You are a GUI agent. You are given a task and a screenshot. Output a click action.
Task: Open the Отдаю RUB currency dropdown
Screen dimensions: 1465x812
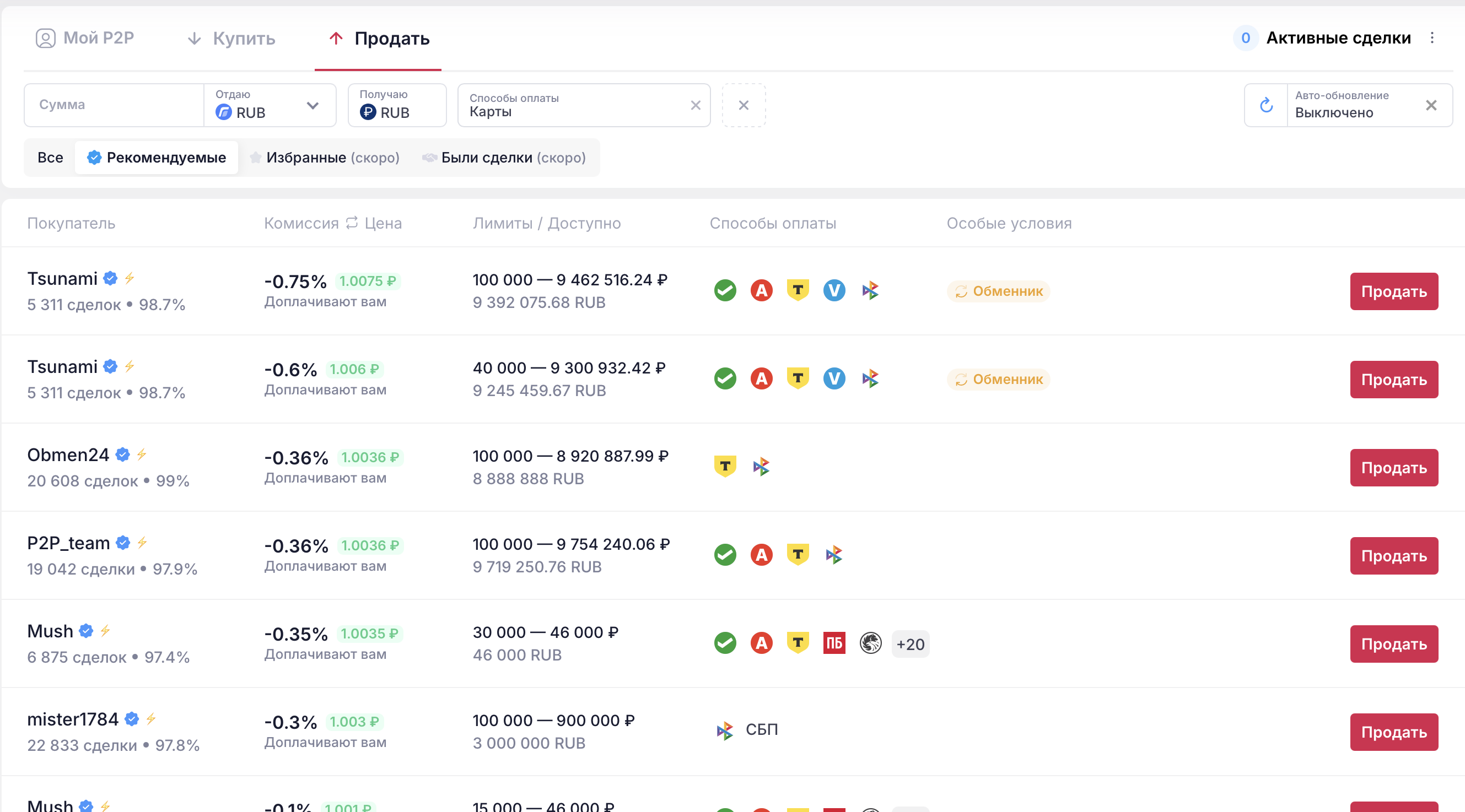(270, 105)
